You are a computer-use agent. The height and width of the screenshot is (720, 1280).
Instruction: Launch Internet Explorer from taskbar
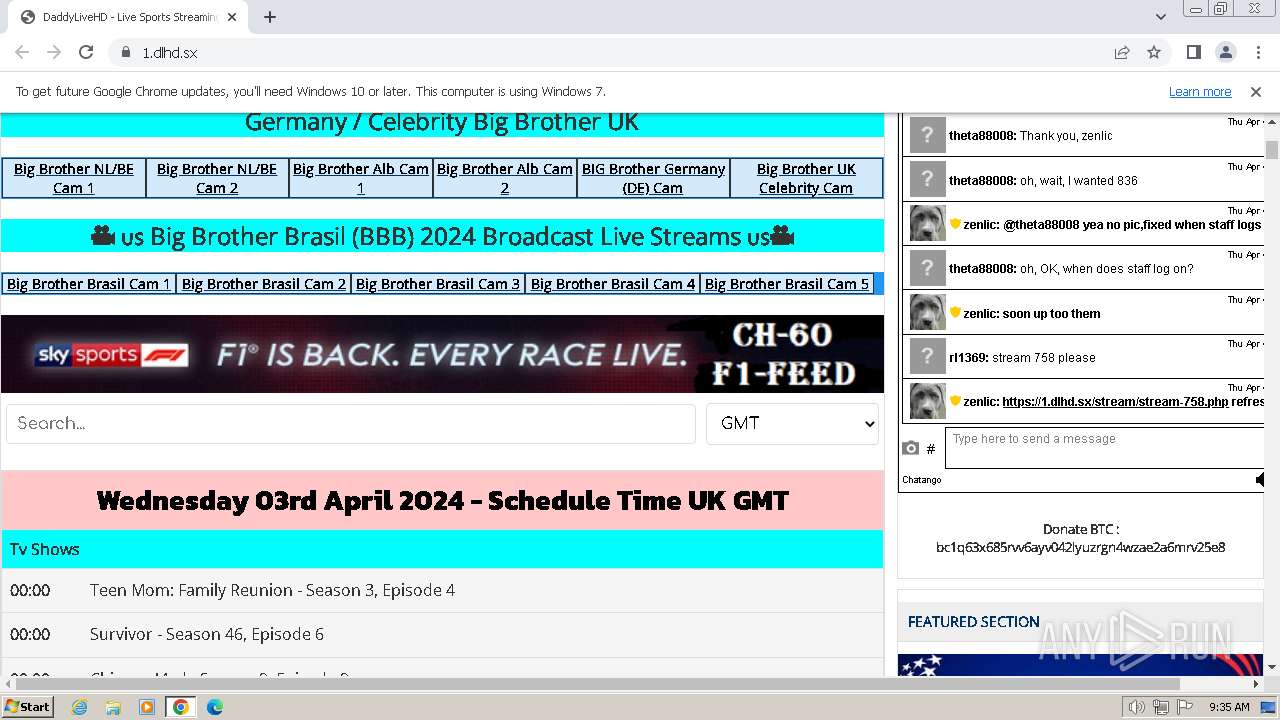pyautogui.click(x=80, y=707)
